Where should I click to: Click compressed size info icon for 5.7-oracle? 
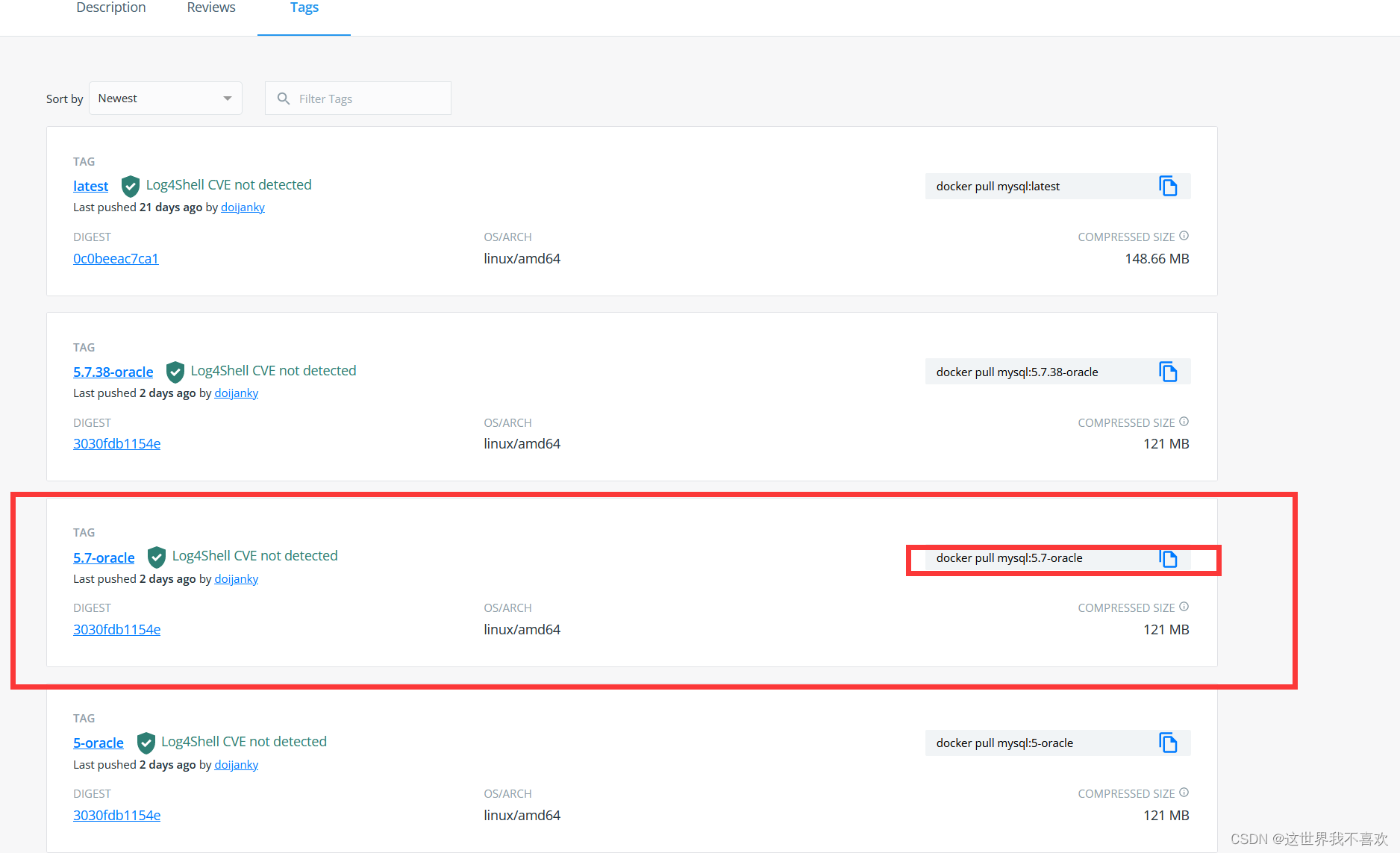pos(1184,607)
